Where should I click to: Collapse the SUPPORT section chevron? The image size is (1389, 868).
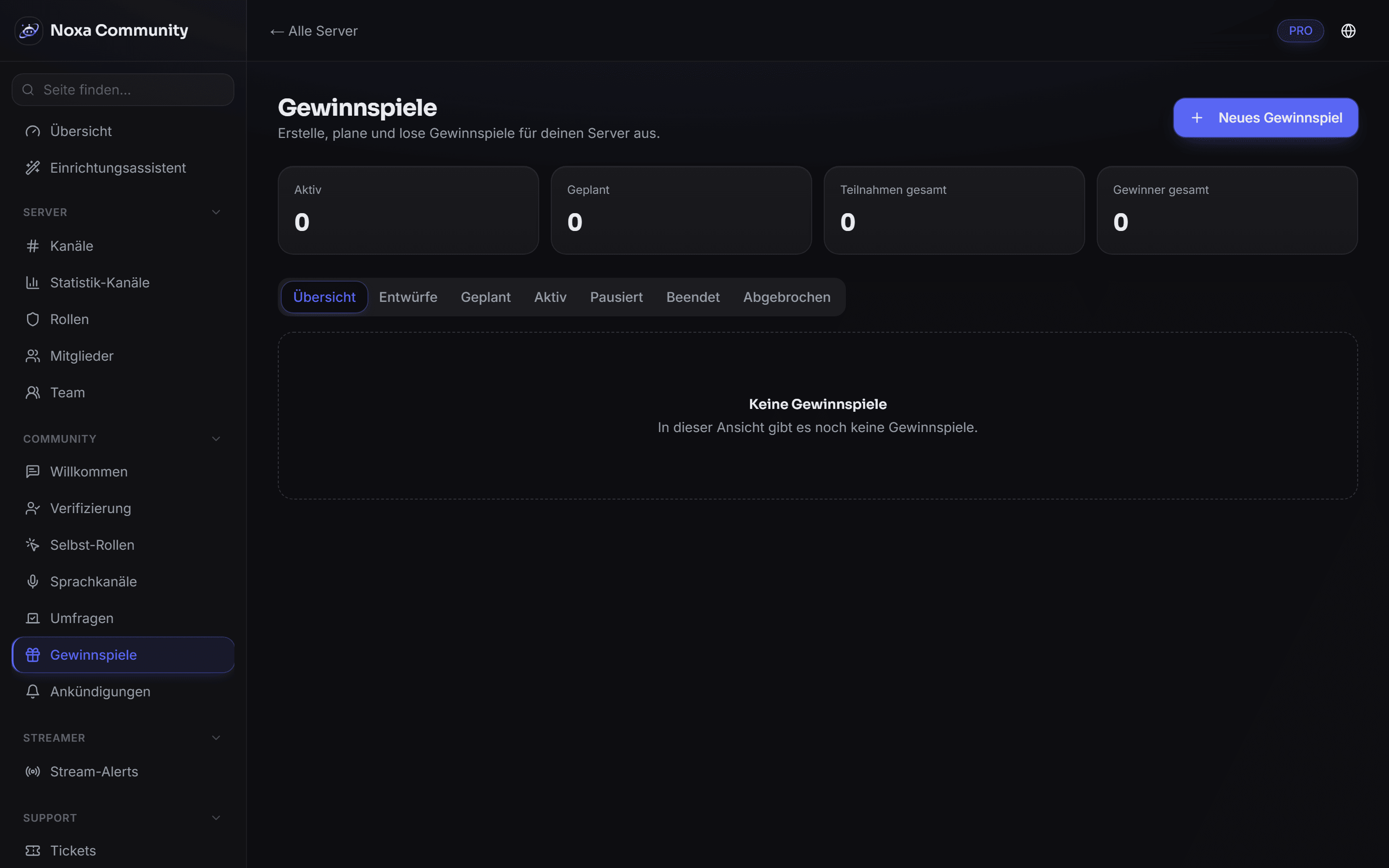[216, 818]
